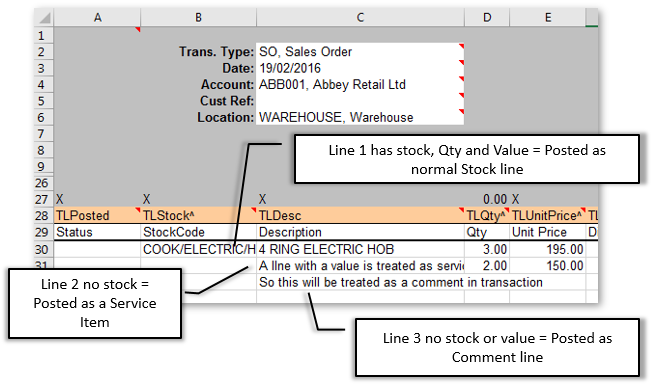Click the quantity cell showing 3.00

tap(487, 249)
